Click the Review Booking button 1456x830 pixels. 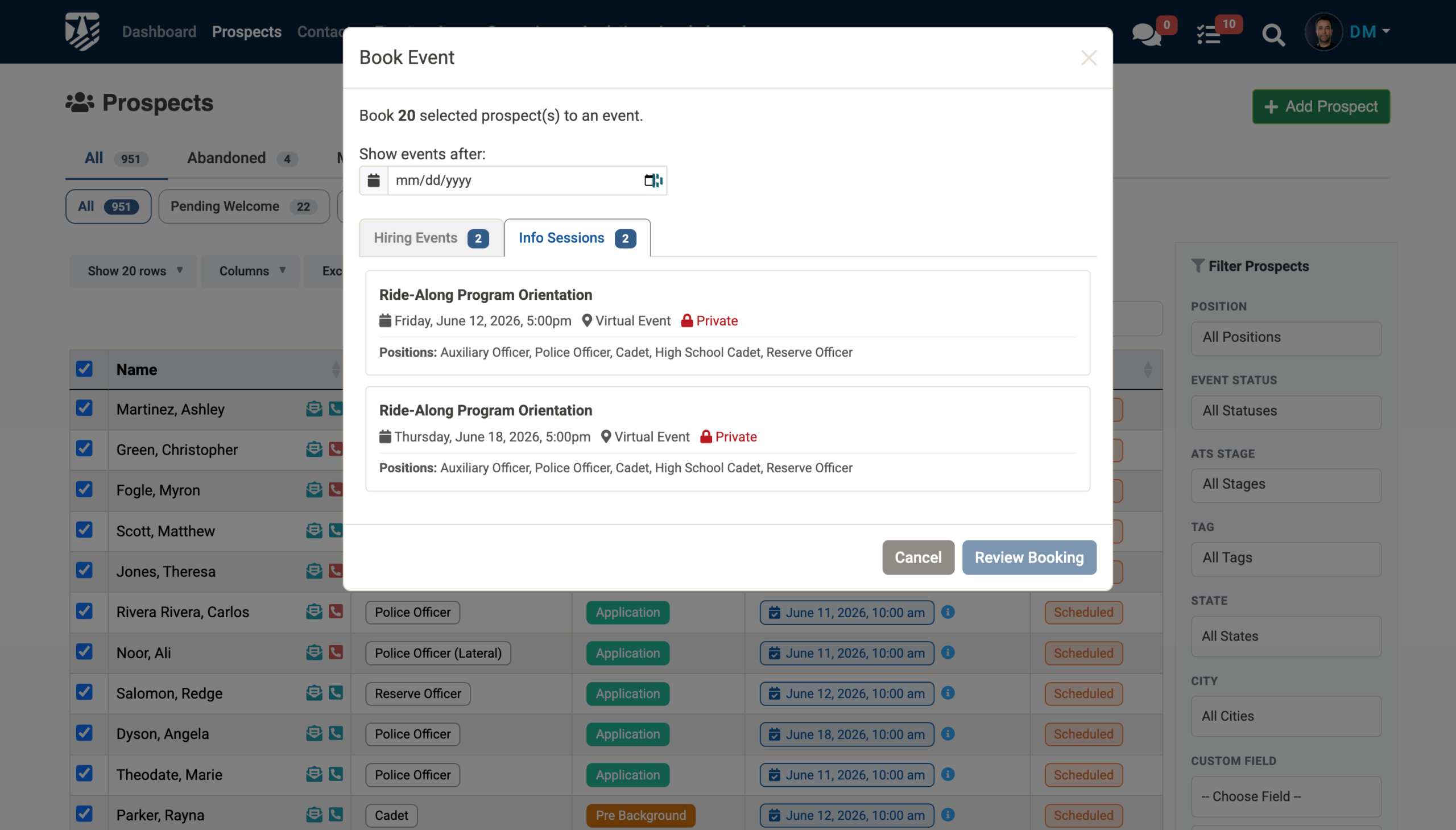(x=1029, y=557)
